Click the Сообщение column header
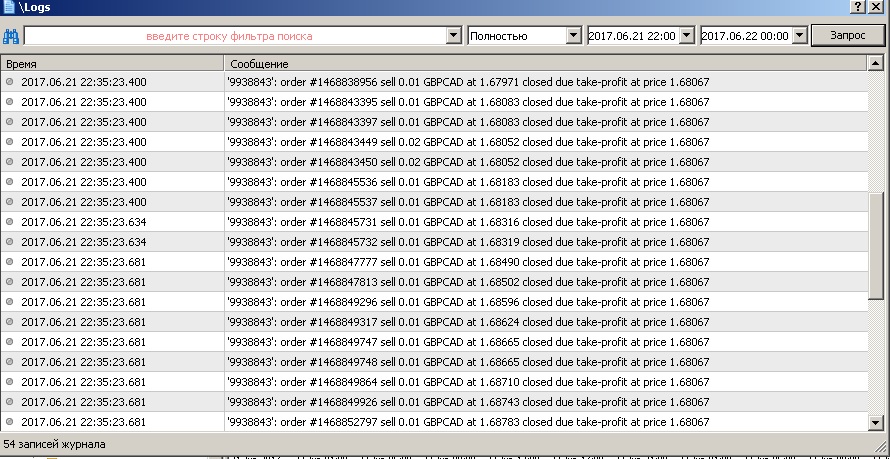This screenshot has width=890, height=459. 546,64
